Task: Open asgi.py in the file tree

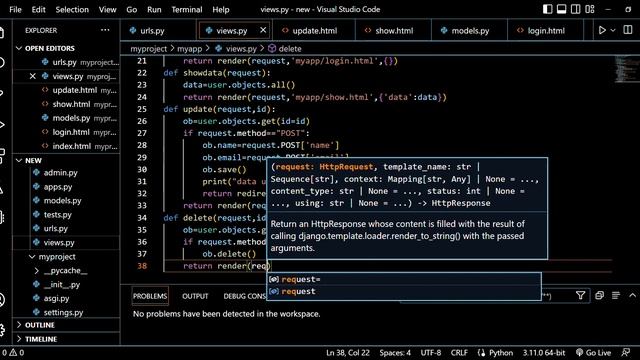Action: [x=56, y=298]
